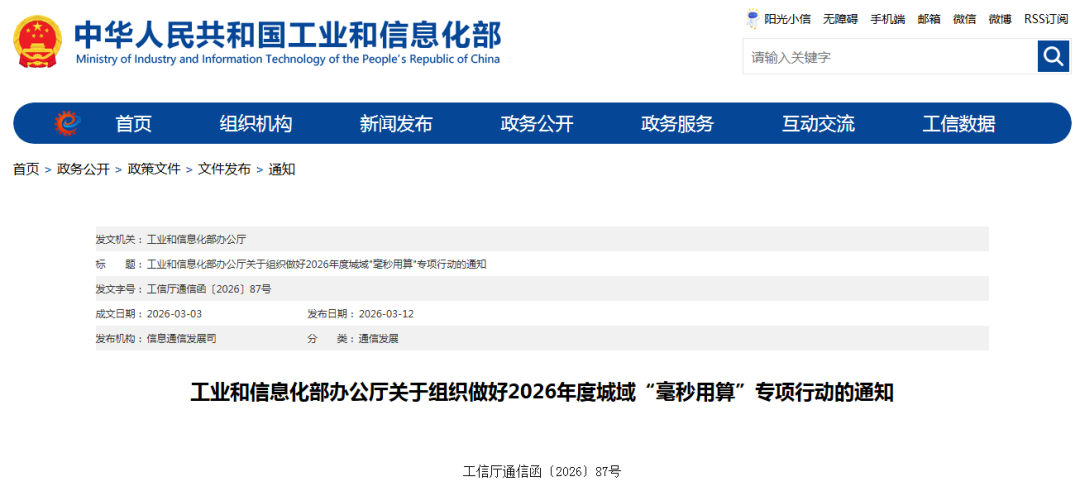1080x491 pixels.
Task: Open 组织机构 navigation menu
Action: click(x=256, y=124)
